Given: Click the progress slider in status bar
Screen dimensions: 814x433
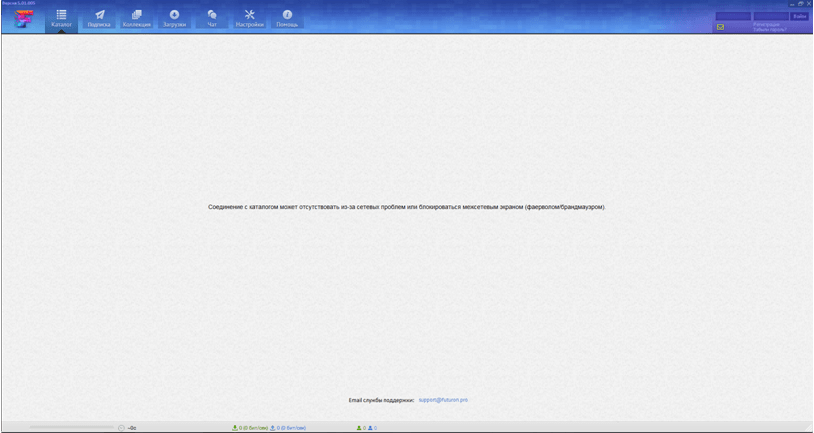Looking at the screenshot, I should click(x=72, y=427).
